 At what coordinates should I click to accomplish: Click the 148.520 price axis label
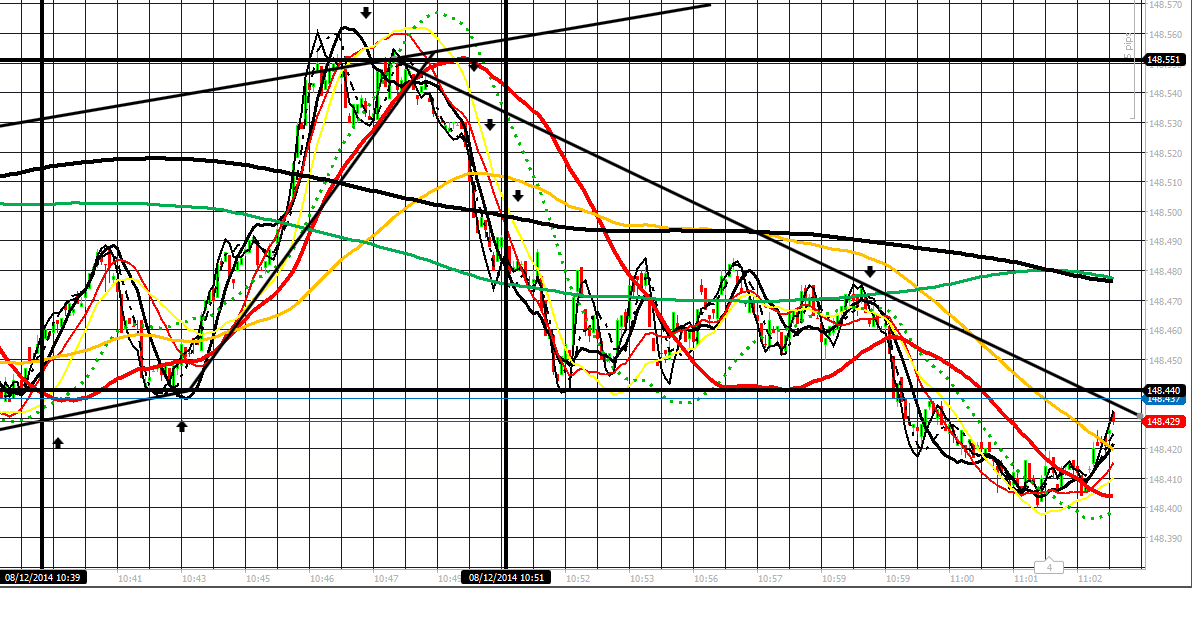pyautogui.click(x=1165, y=154)
